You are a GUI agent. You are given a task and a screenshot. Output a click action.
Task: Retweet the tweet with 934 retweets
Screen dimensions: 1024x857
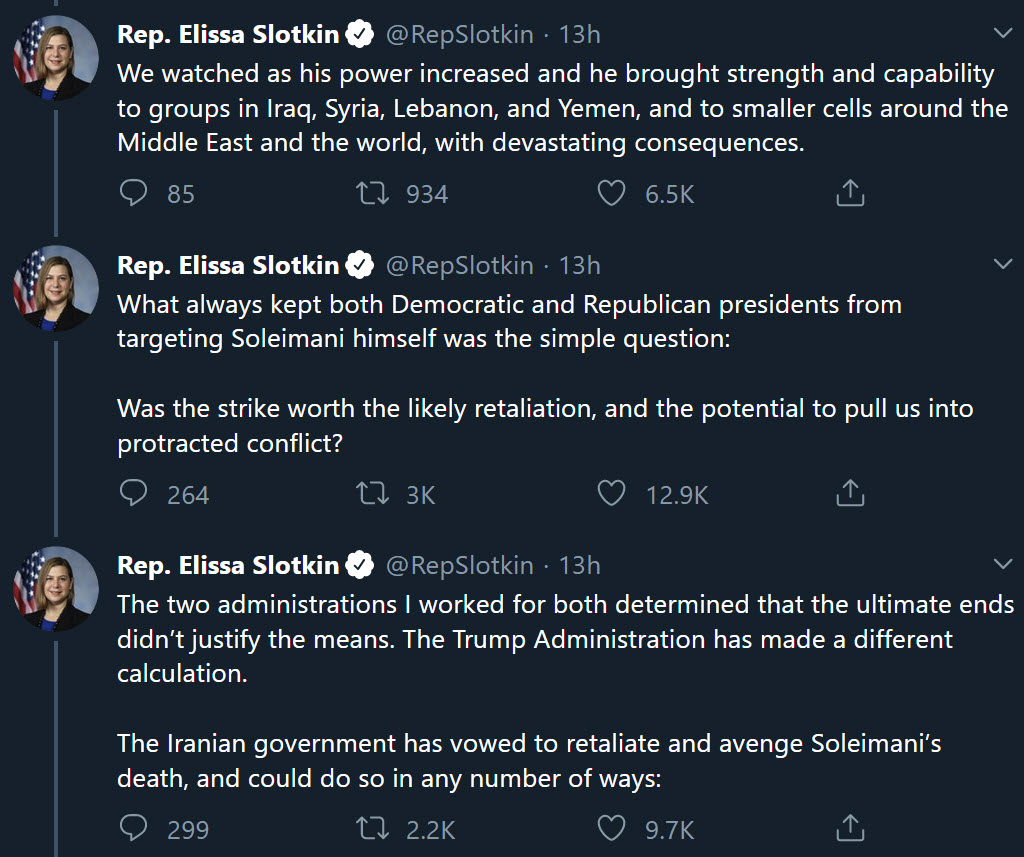[x=372, y=193]
